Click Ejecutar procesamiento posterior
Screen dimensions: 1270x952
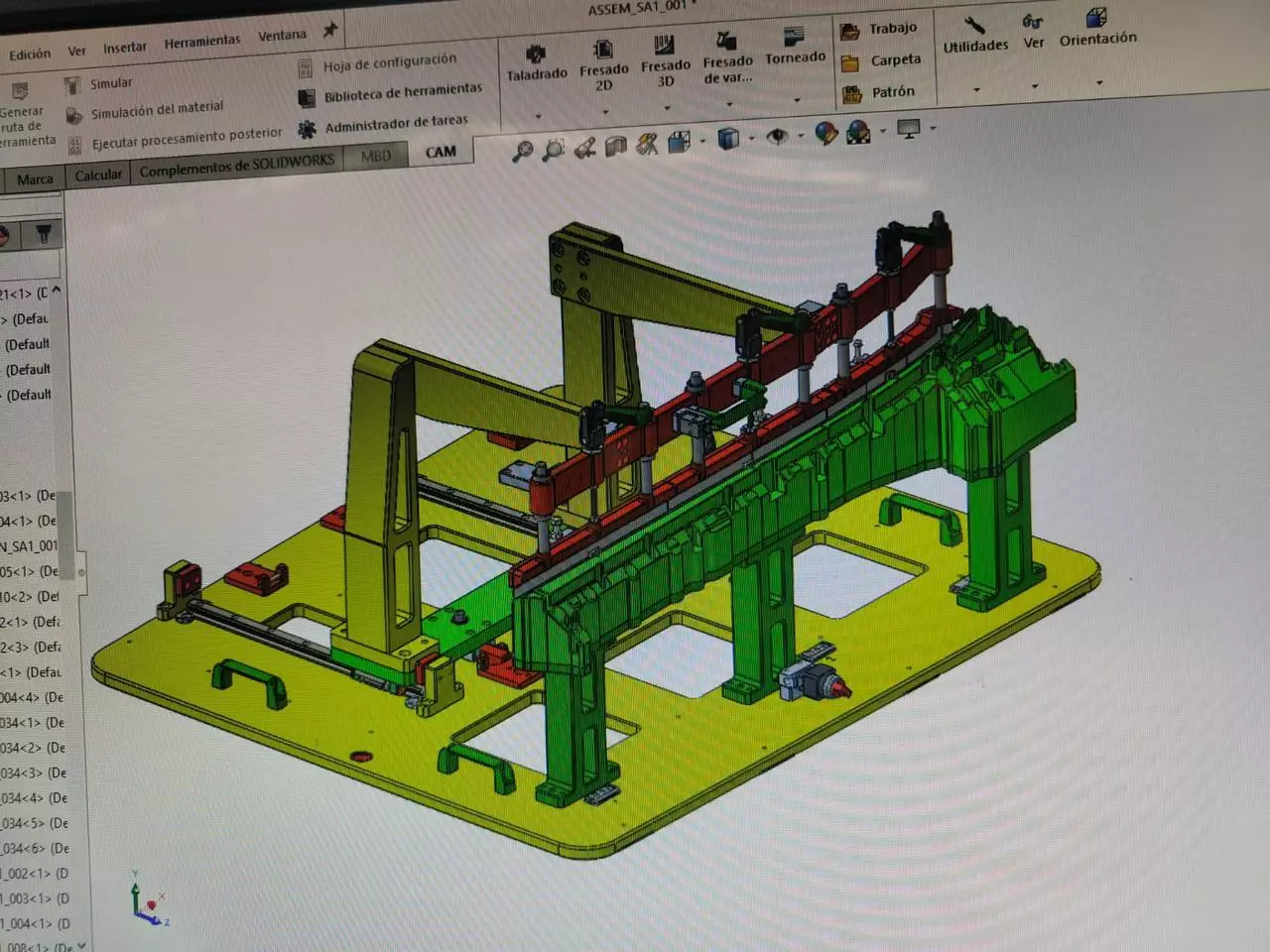(187, 138)
